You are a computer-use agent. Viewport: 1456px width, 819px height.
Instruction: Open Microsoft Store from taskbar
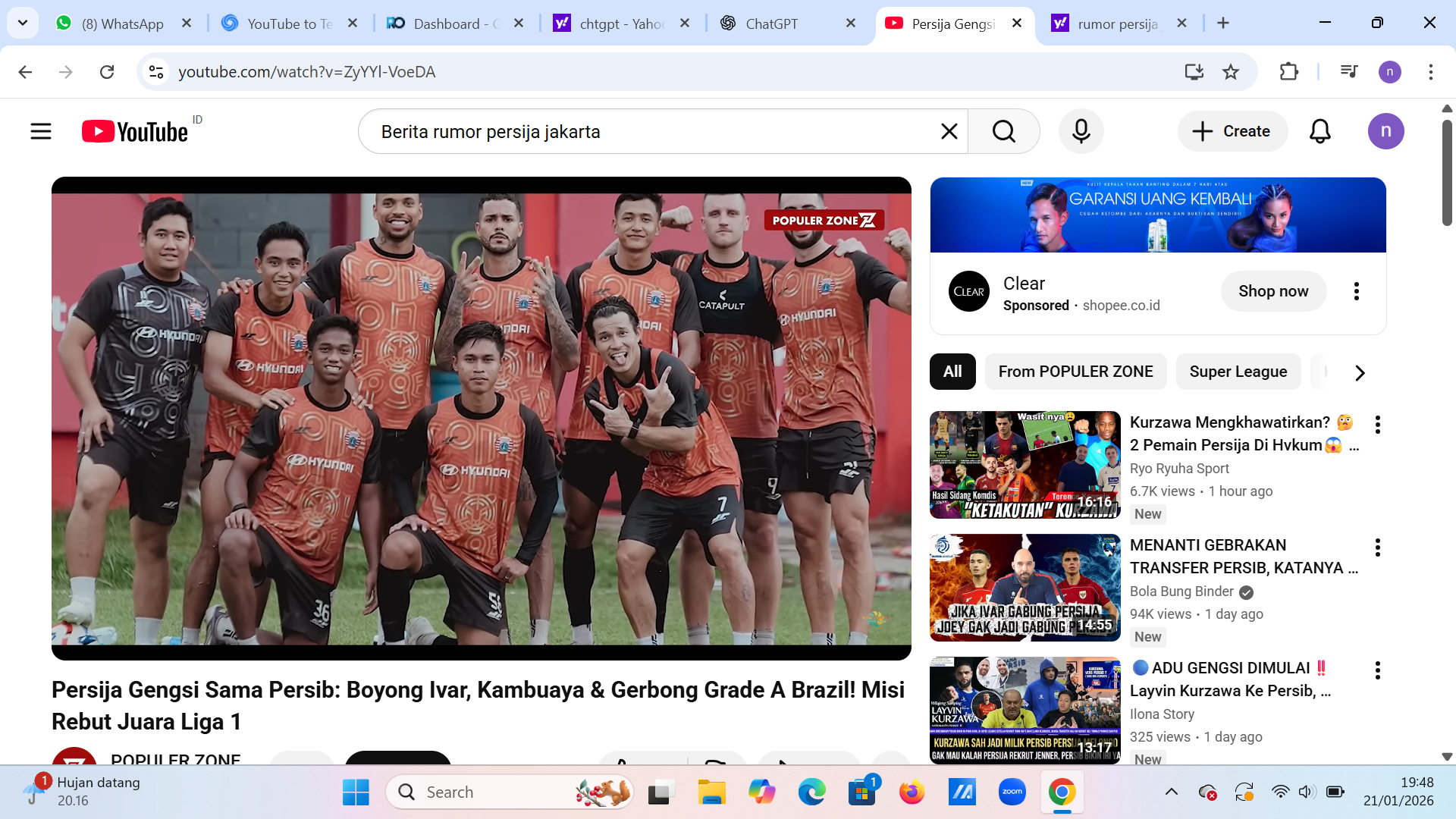(861, 792)
